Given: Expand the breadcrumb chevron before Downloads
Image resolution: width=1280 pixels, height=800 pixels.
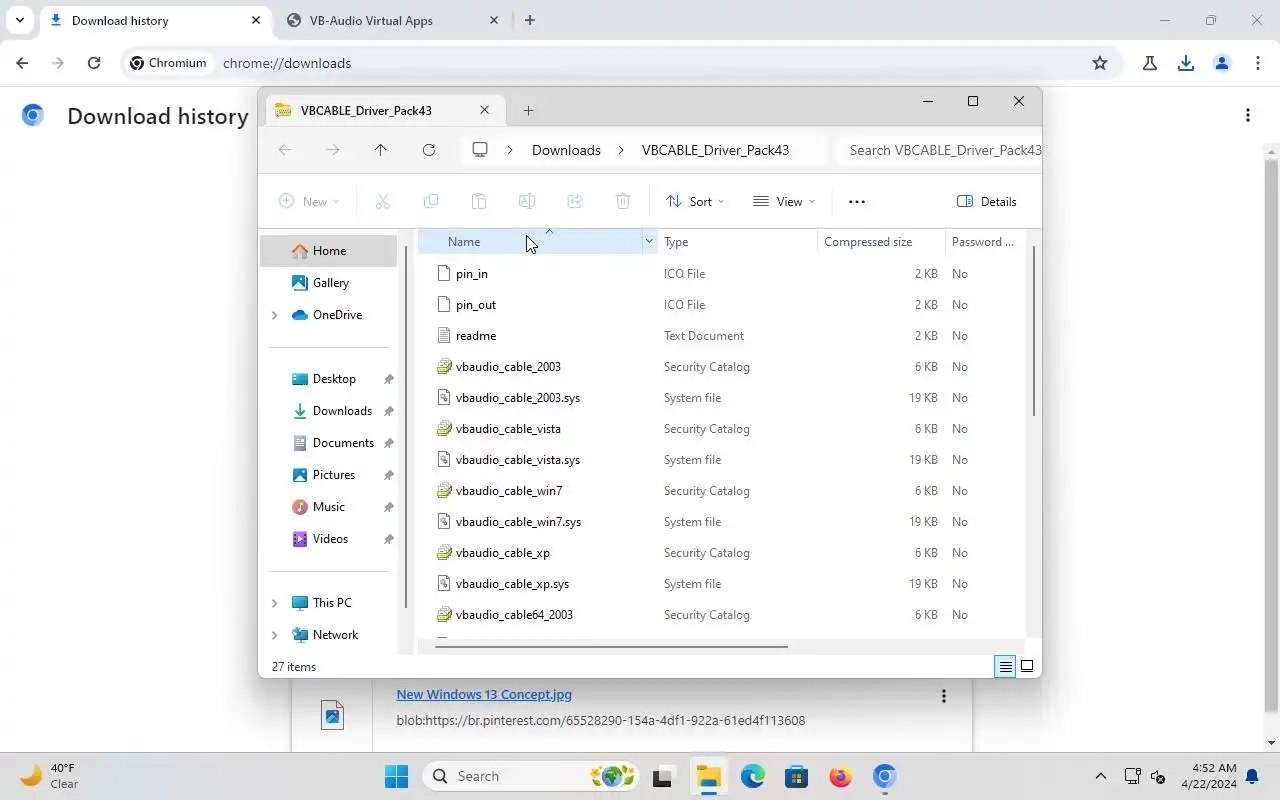Looking at the screenshot, I should click(x=510, y=150).
